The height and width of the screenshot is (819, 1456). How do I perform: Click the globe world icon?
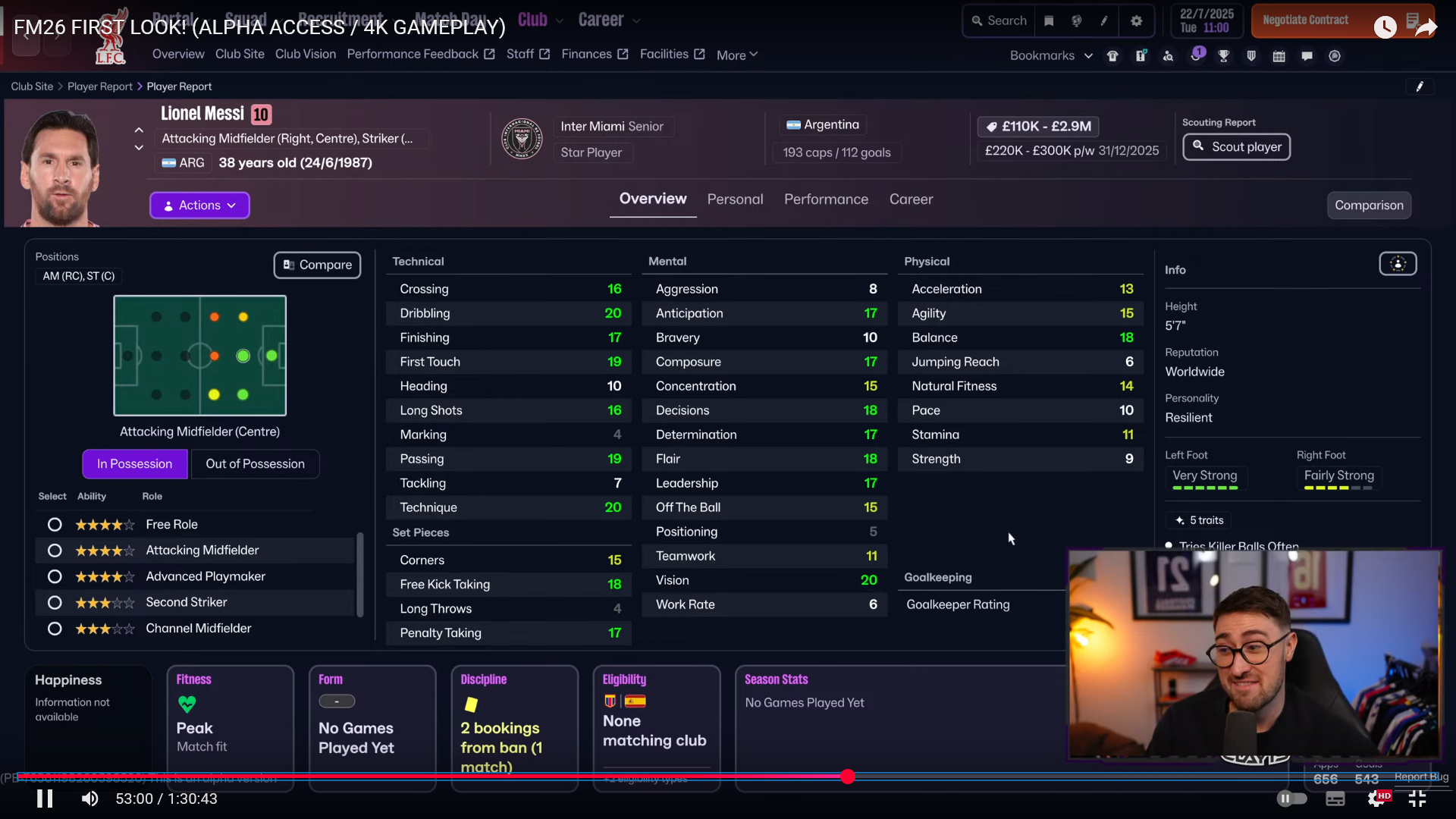[1076, 21]
